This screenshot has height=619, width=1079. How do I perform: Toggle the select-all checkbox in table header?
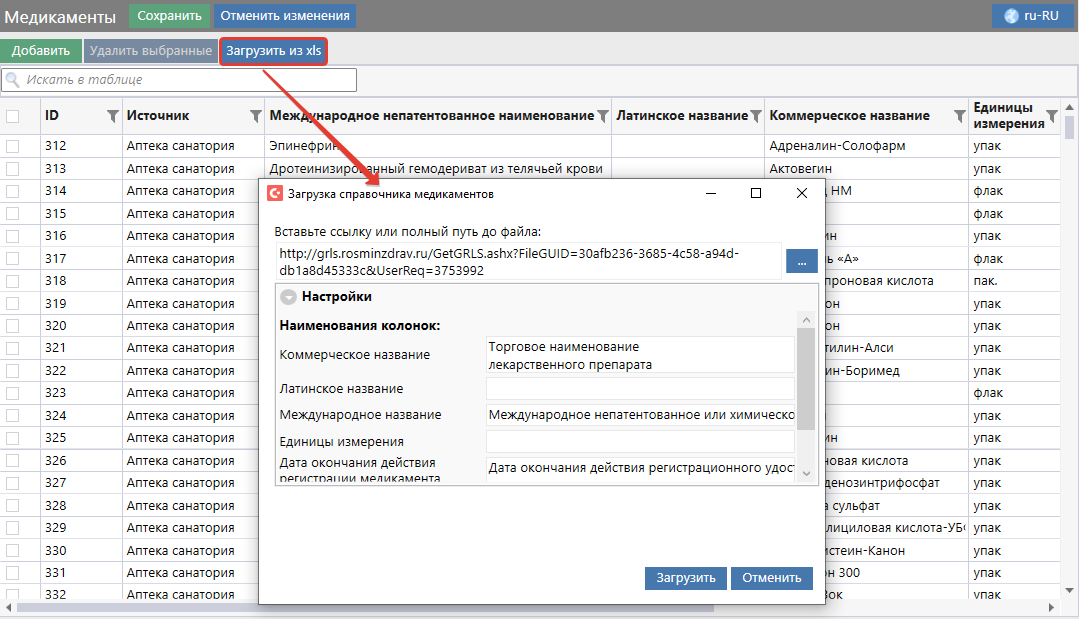tap(13, 116)
